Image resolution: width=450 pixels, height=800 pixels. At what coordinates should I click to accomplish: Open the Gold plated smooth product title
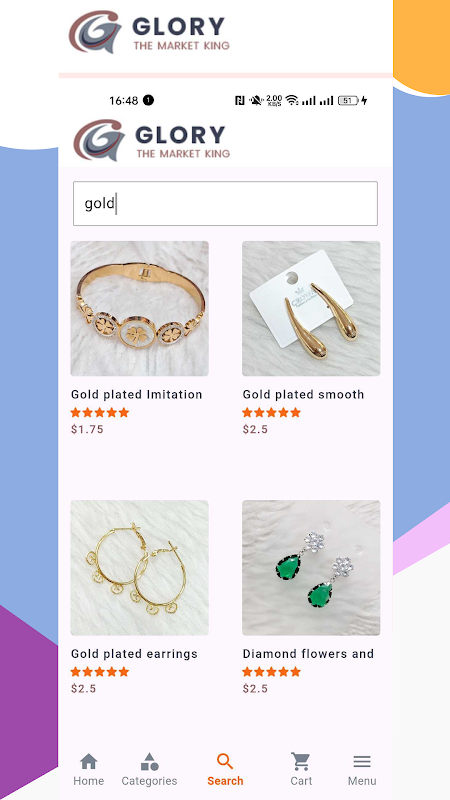304,394
